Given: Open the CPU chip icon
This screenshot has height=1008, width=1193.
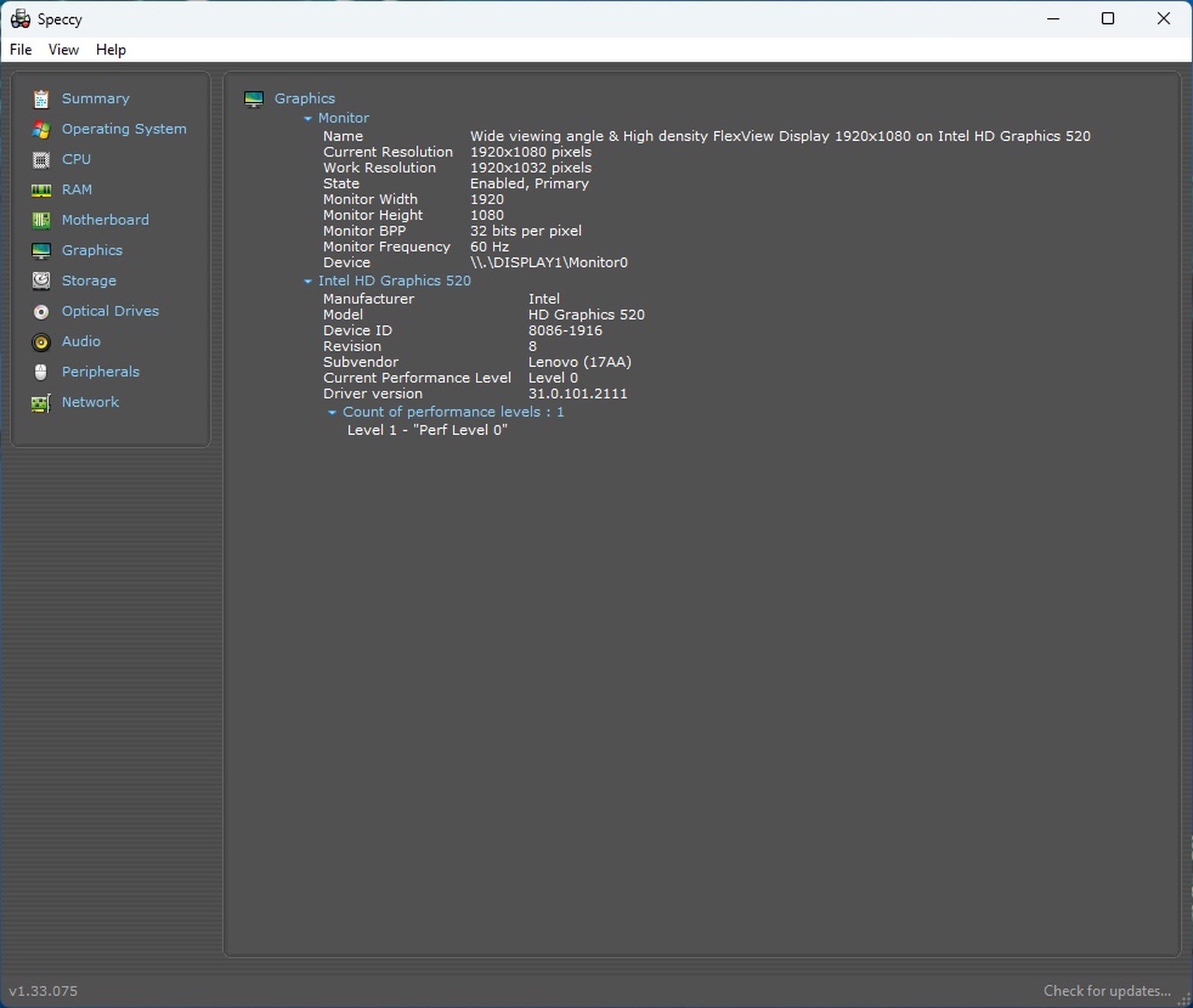Looking at the screenshot, I should point(41,160).
